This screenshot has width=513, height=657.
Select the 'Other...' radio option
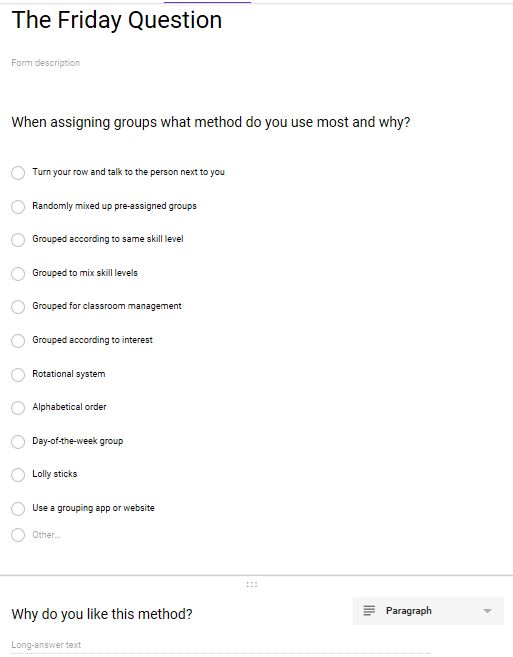pyautogui.click(x=18, y=535)
